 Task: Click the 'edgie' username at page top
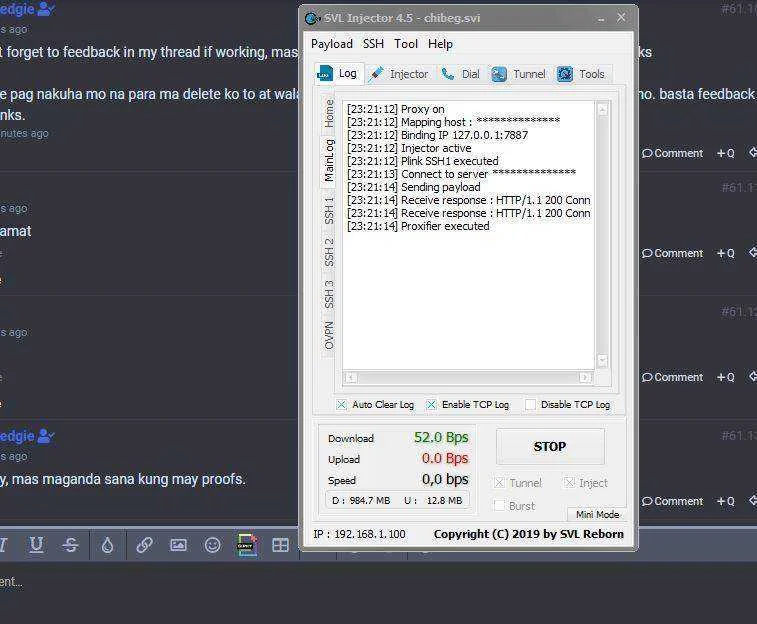click(x=17, y=9)
